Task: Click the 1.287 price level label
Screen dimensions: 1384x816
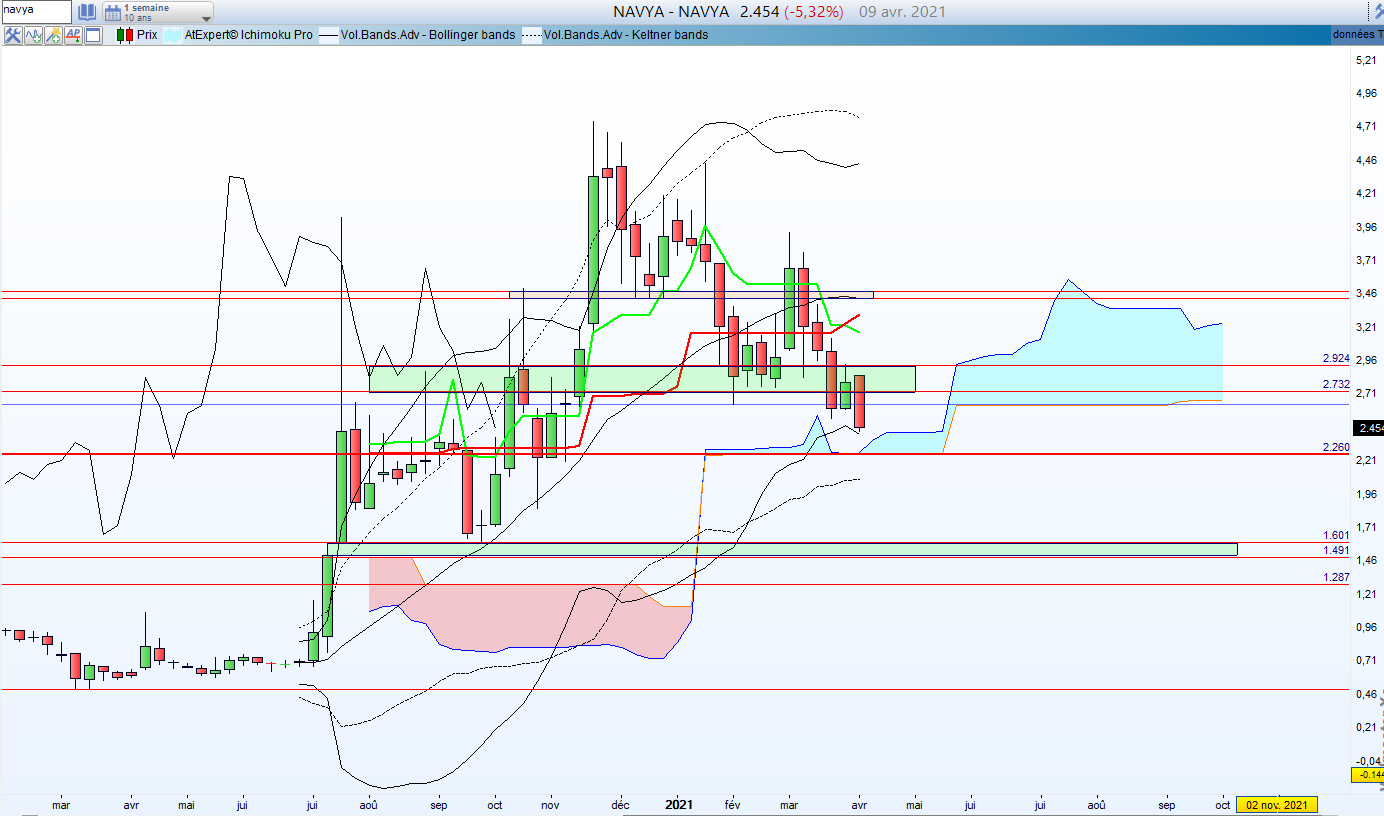Action: 1336,577
